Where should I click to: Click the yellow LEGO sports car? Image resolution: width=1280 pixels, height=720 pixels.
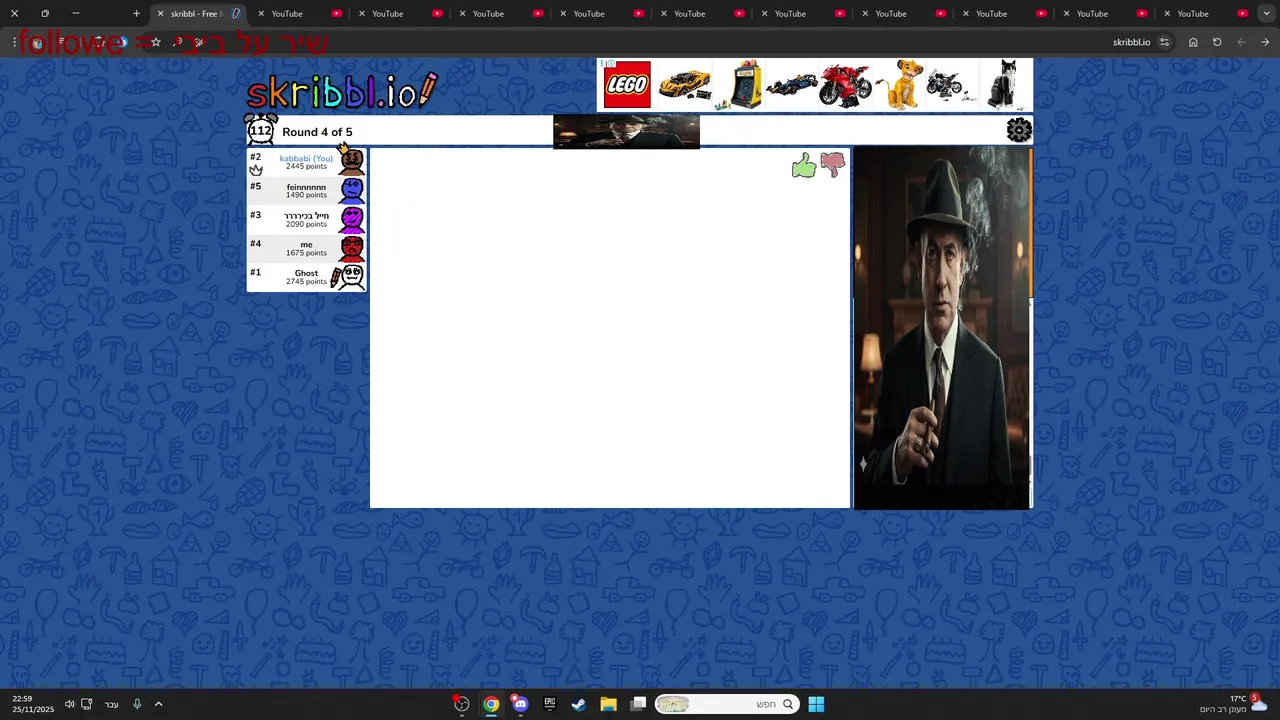(x=684, y=85)
